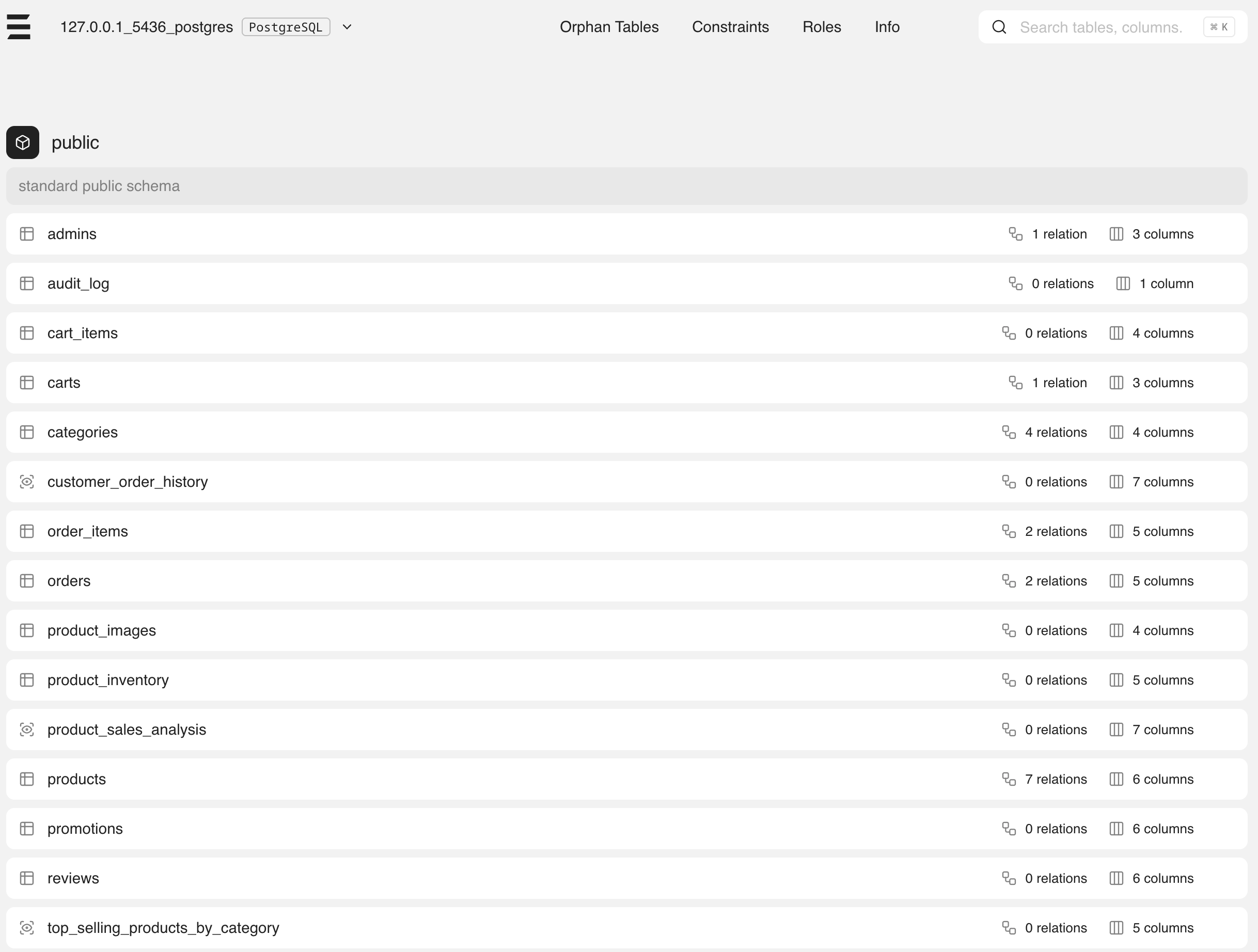Click the relations icon on the categories row
1258x952 pixels.
(x=1009, y=432)
